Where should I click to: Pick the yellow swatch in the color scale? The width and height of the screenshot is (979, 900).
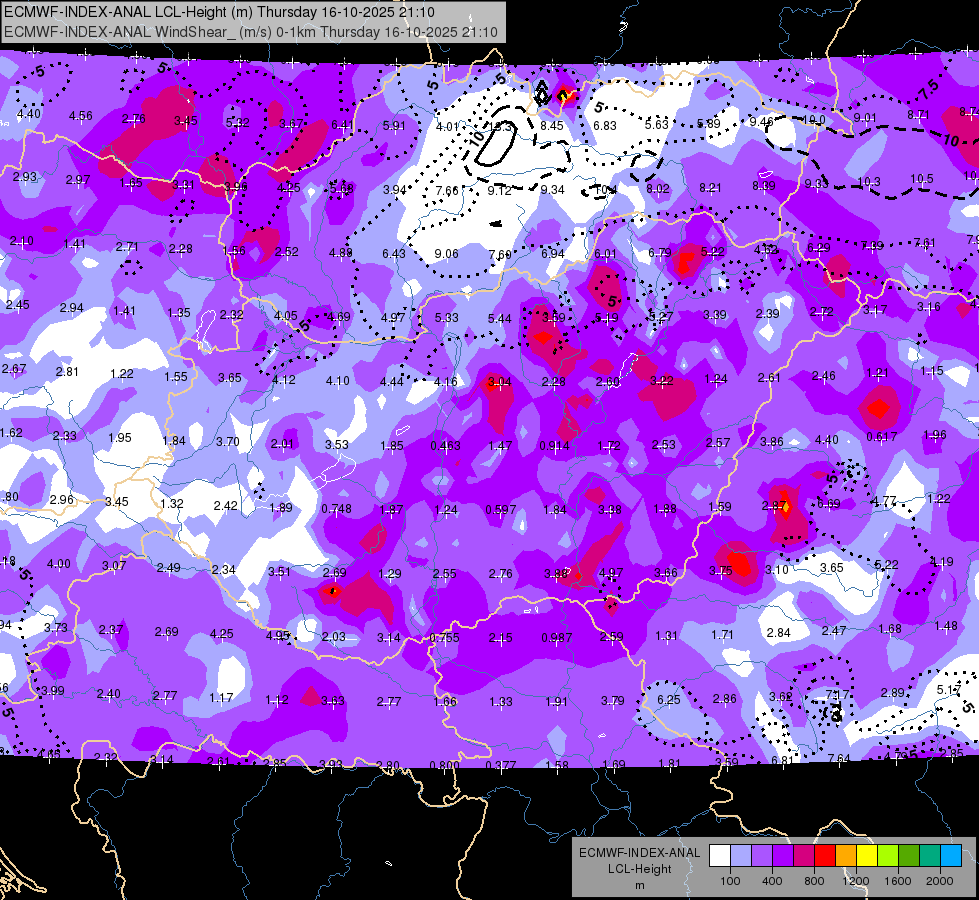point(867,856)
